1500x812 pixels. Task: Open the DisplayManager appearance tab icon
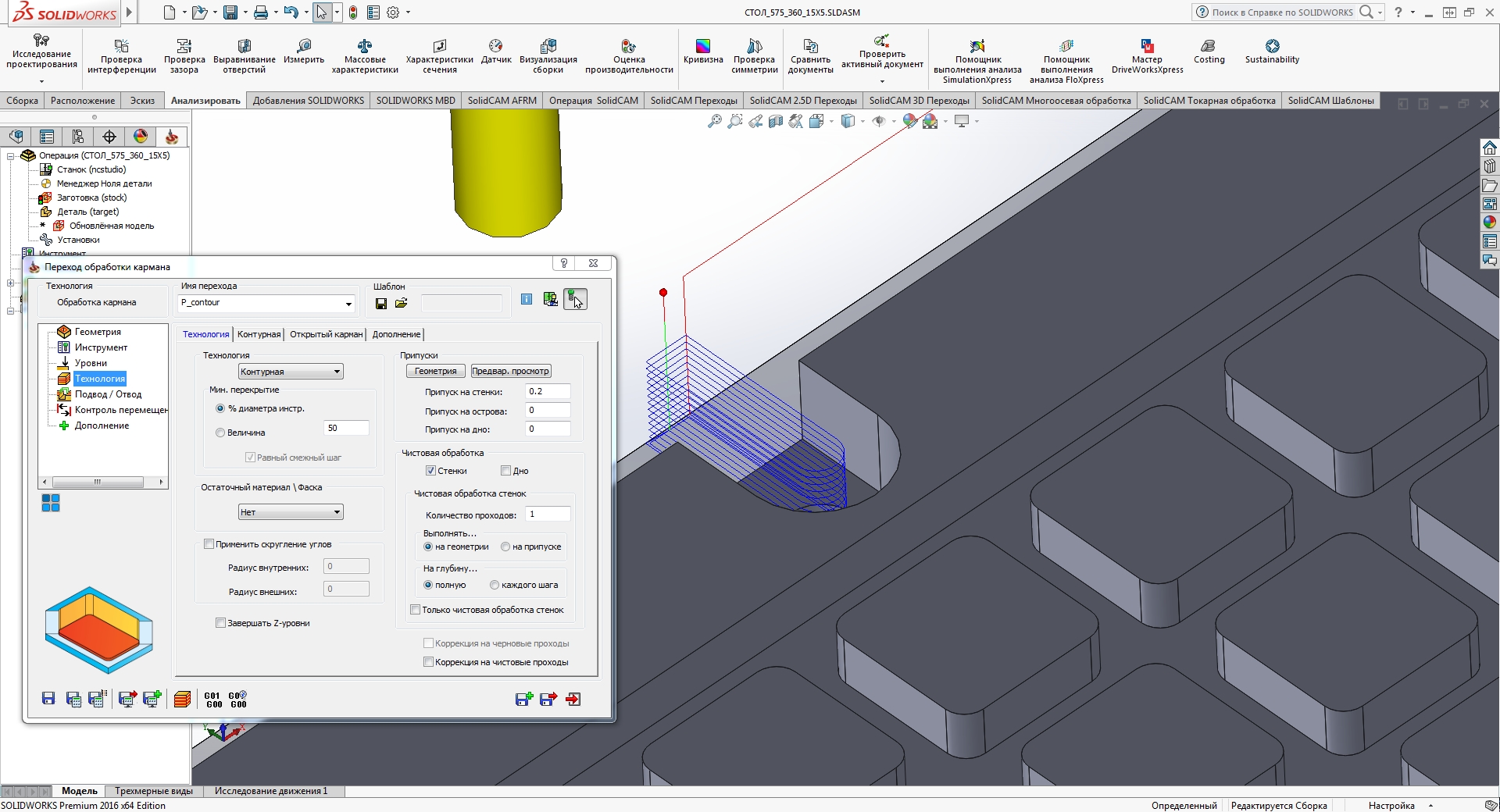(141, 137)
